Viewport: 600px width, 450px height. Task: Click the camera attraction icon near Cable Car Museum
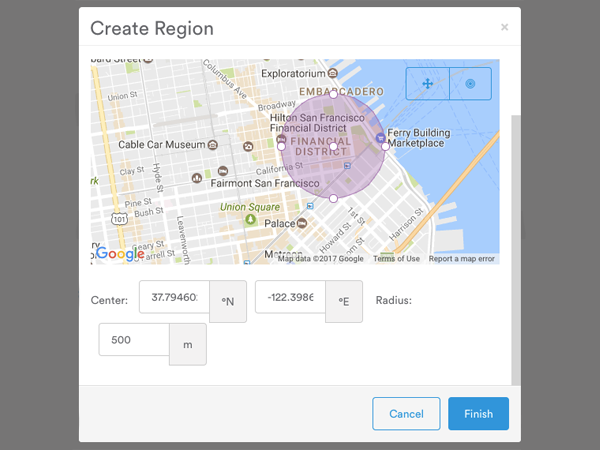click(248, 146)
